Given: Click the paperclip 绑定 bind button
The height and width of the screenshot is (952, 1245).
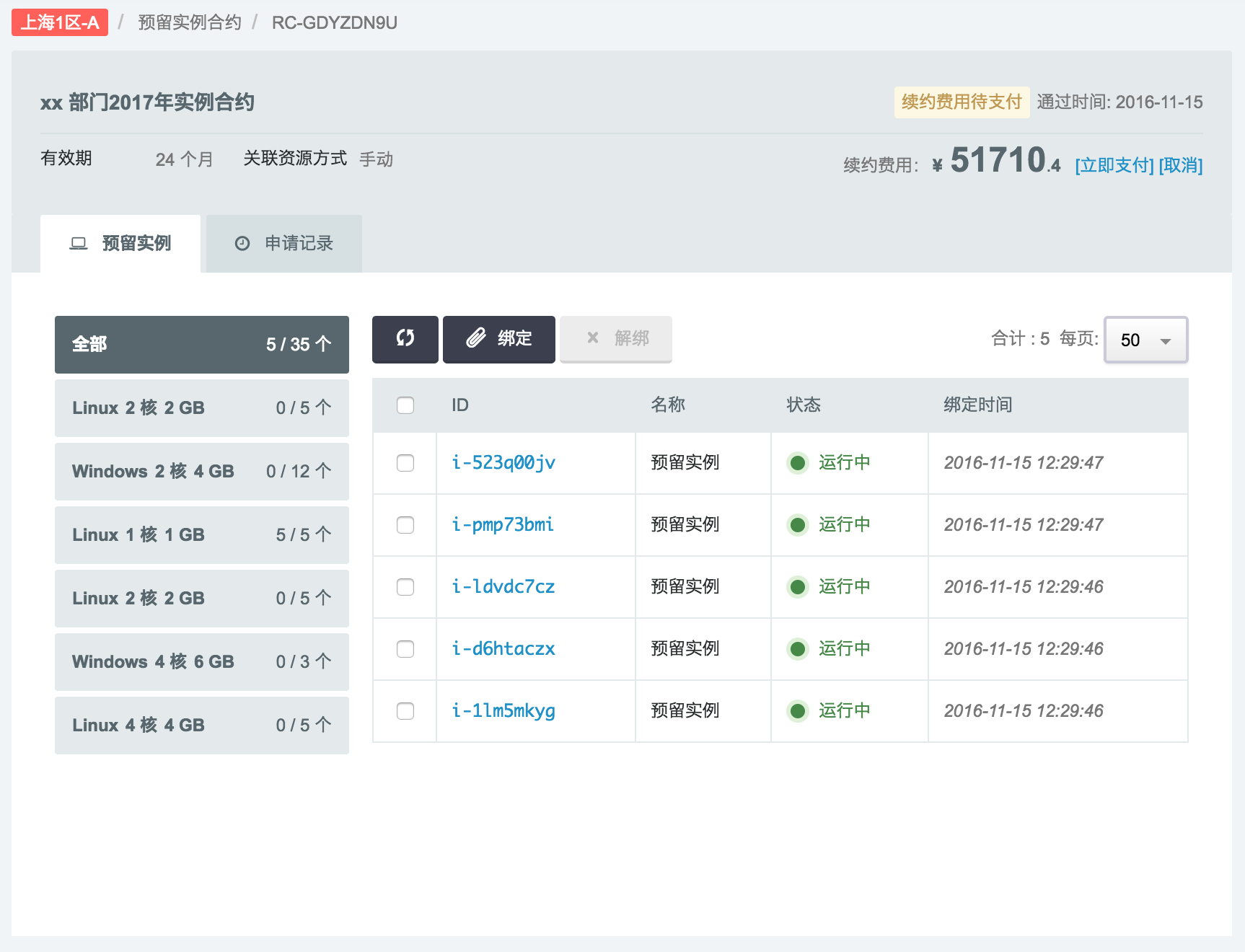Looking at the screenshot, I should tap(498, 339).
